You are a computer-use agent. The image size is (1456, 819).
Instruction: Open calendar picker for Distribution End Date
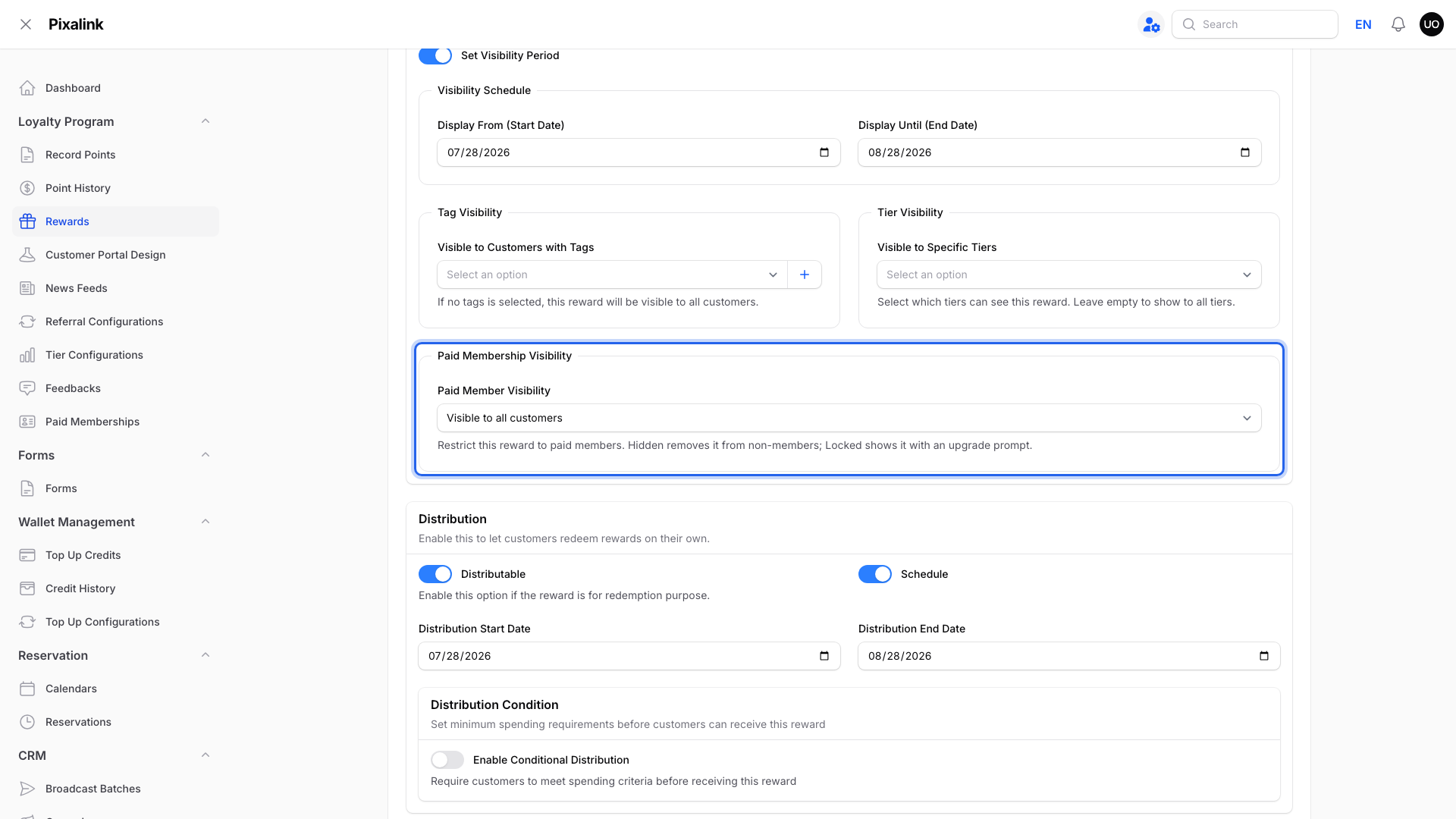[x=1264, y=656]
